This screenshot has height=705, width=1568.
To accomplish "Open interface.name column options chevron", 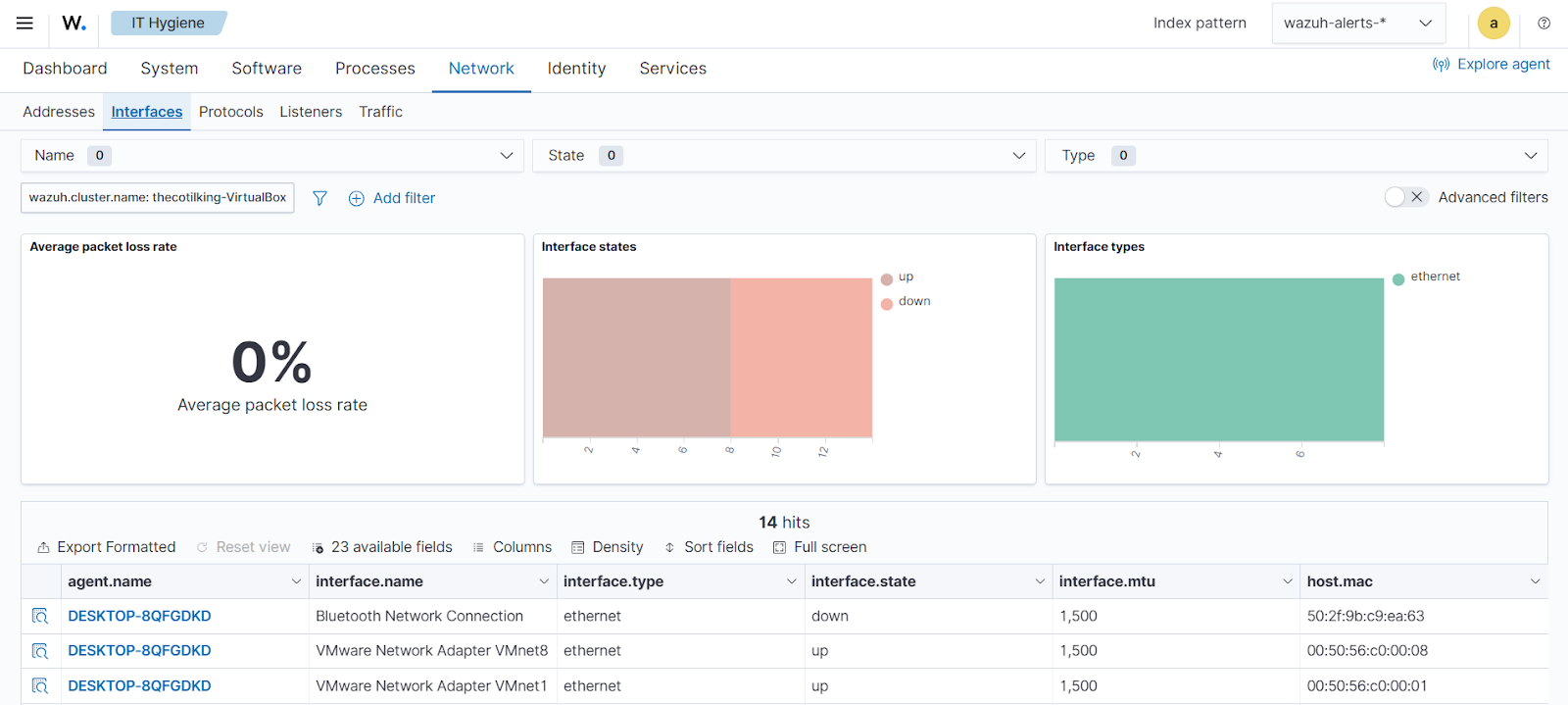I will click(x=544, y=581).
